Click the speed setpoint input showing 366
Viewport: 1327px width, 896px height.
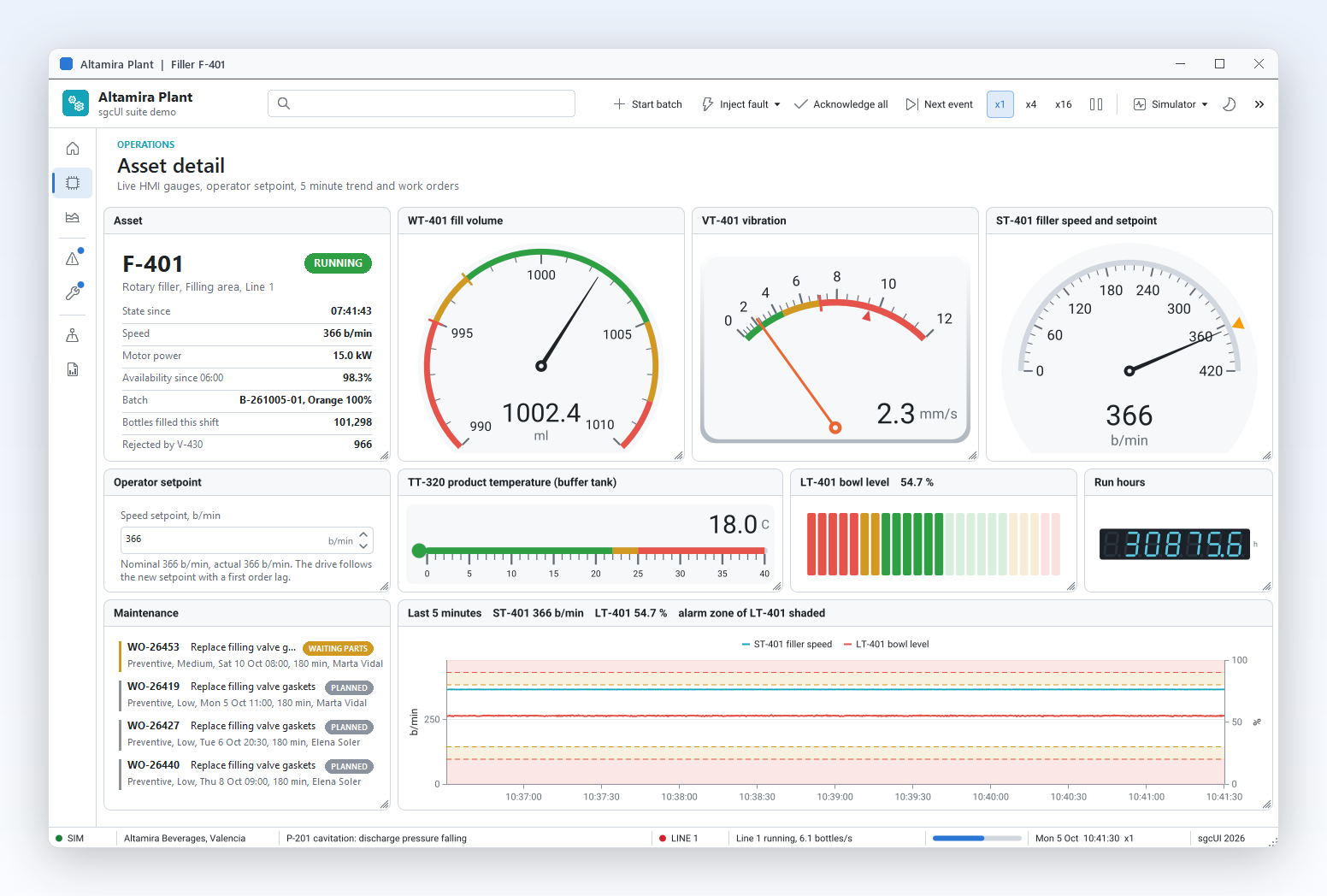click(x=247, y=540)
